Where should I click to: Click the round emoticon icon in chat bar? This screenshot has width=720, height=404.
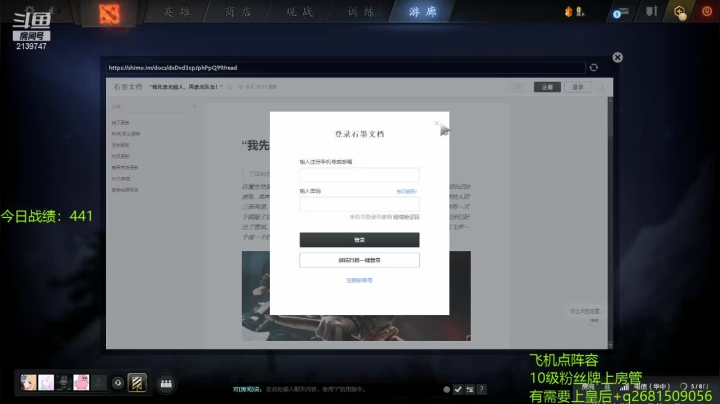pyautogui.click(x=446, y=389)
